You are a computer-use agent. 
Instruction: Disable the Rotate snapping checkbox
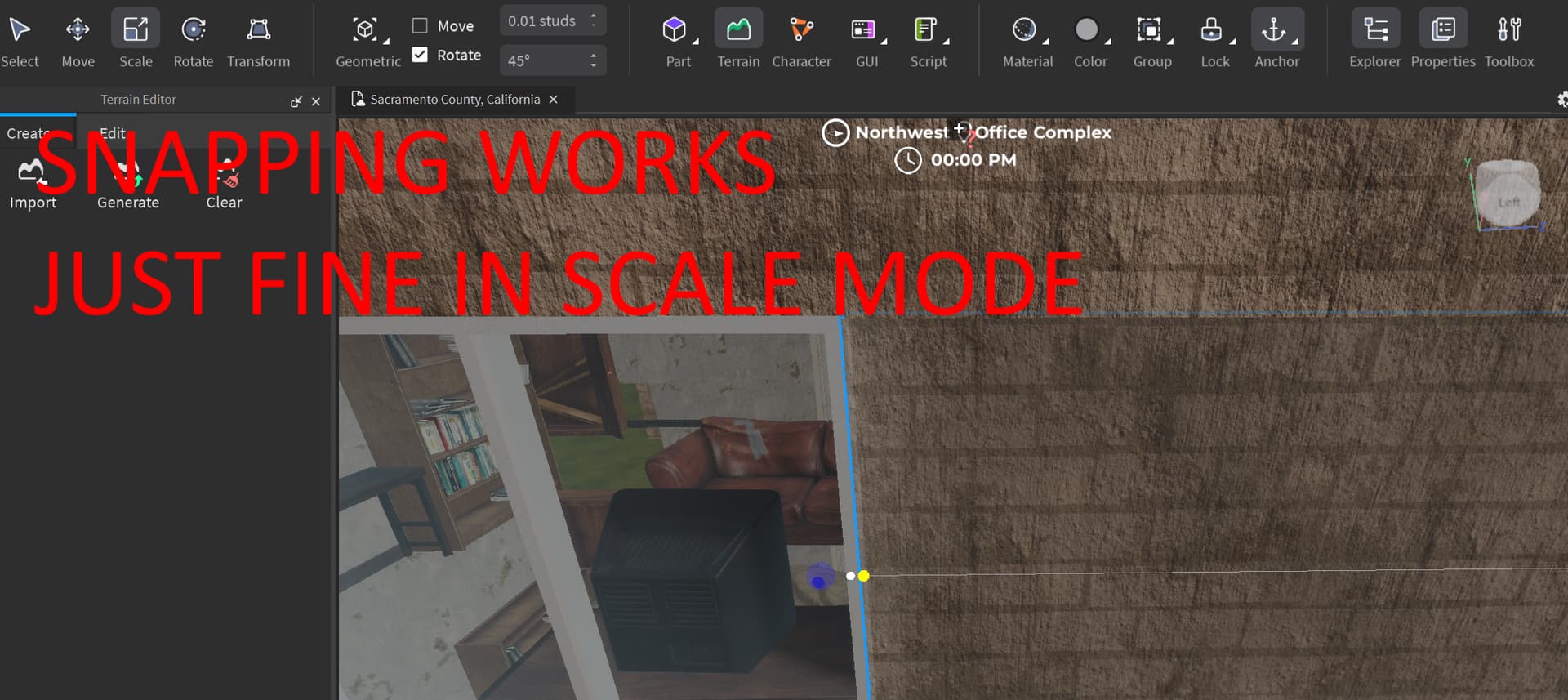pos(420,55)
